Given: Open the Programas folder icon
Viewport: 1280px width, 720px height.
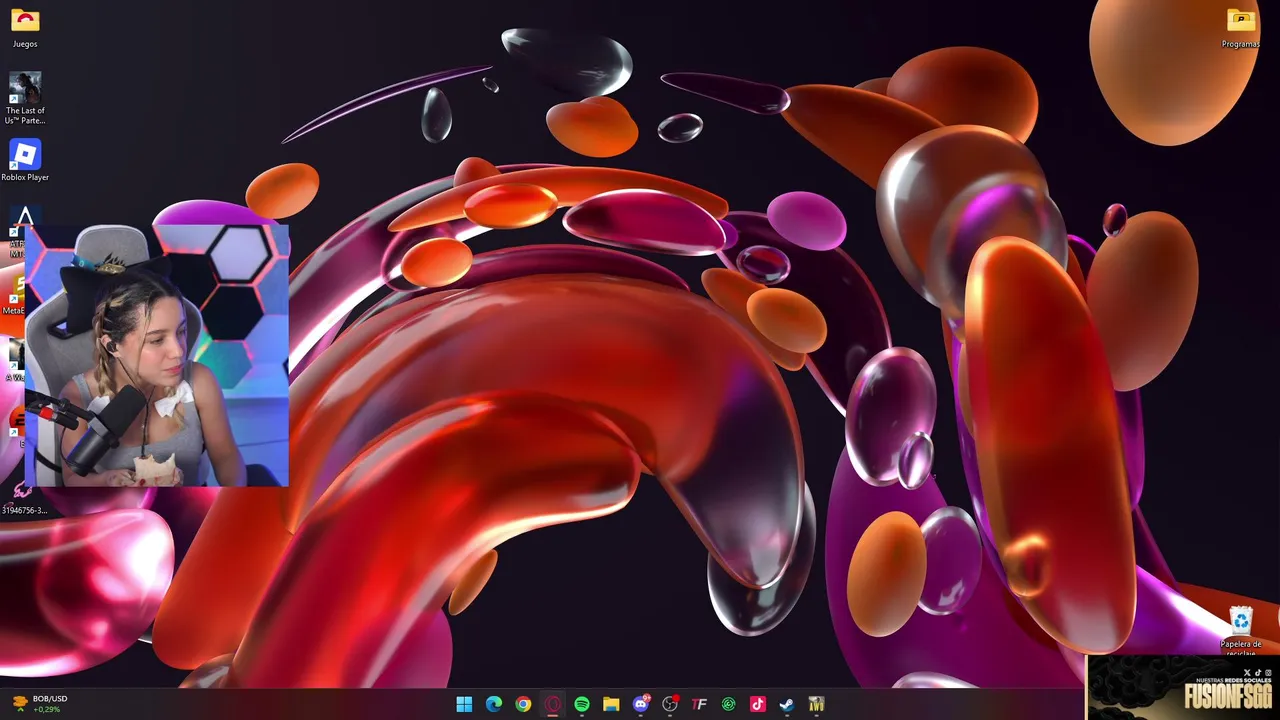Looking at the screenshot, I should coord(1240,28).
